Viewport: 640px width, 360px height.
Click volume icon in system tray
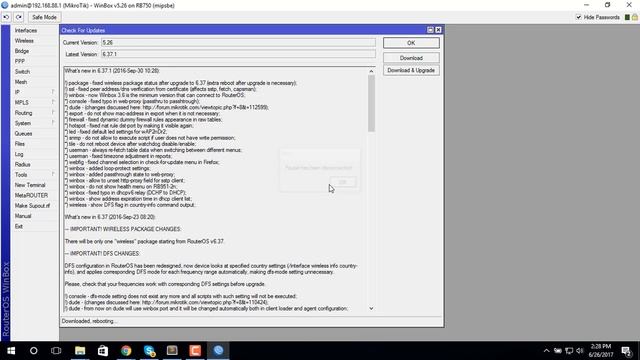click(580, 351)
